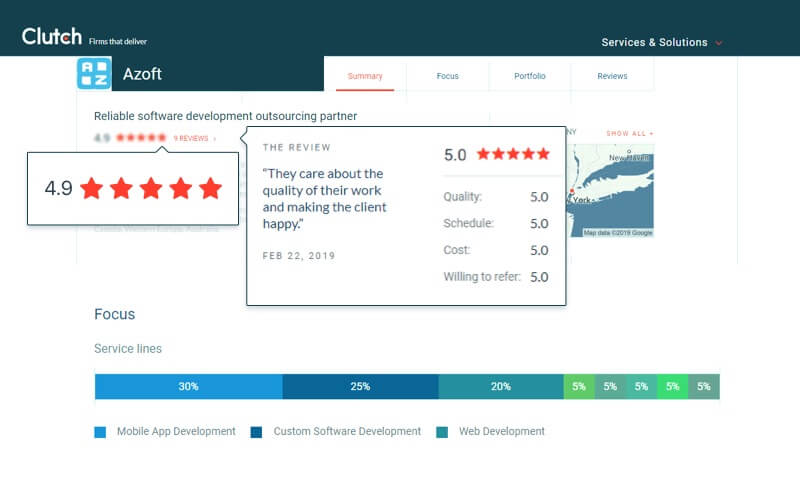
Task: Click the 20% service line segment
Action: pyautogui.click(x=501, y=387)
